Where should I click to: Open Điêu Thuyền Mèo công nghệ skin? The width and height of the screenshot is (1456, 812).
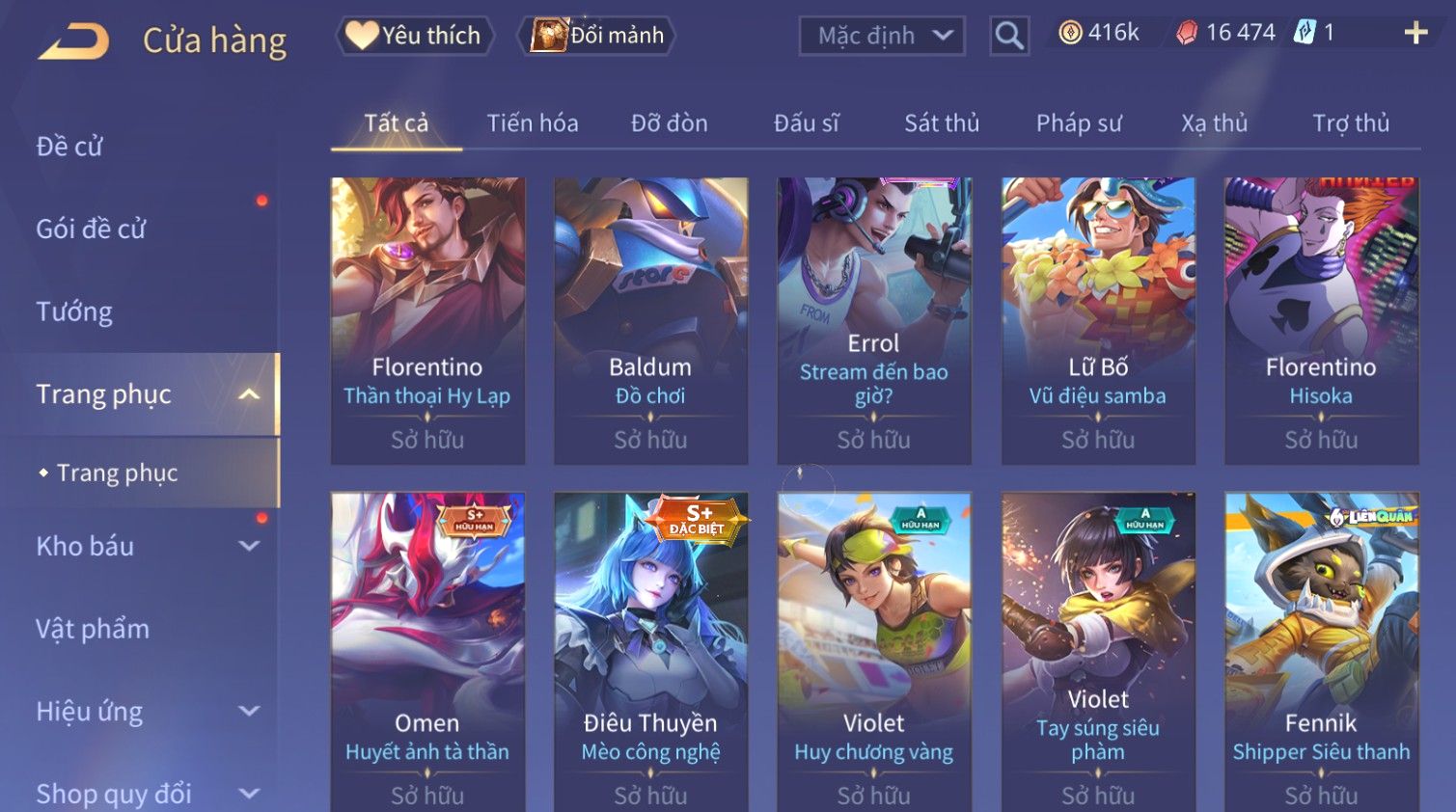pos(650,652)
